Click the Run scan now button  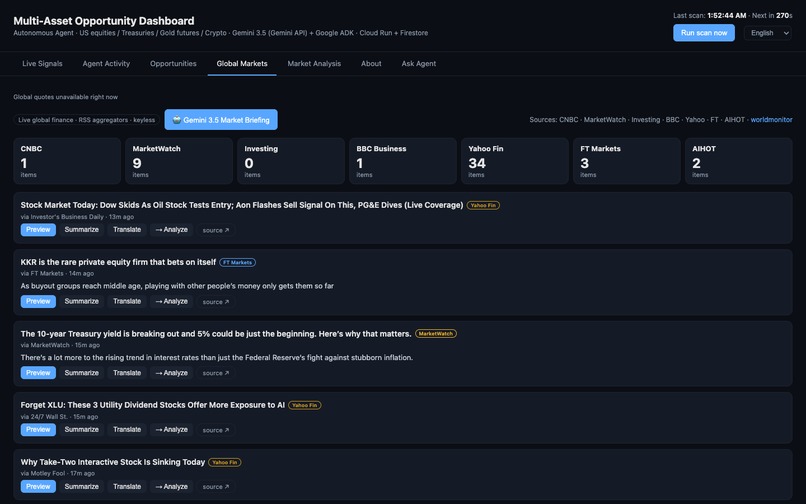click(704, 33)
